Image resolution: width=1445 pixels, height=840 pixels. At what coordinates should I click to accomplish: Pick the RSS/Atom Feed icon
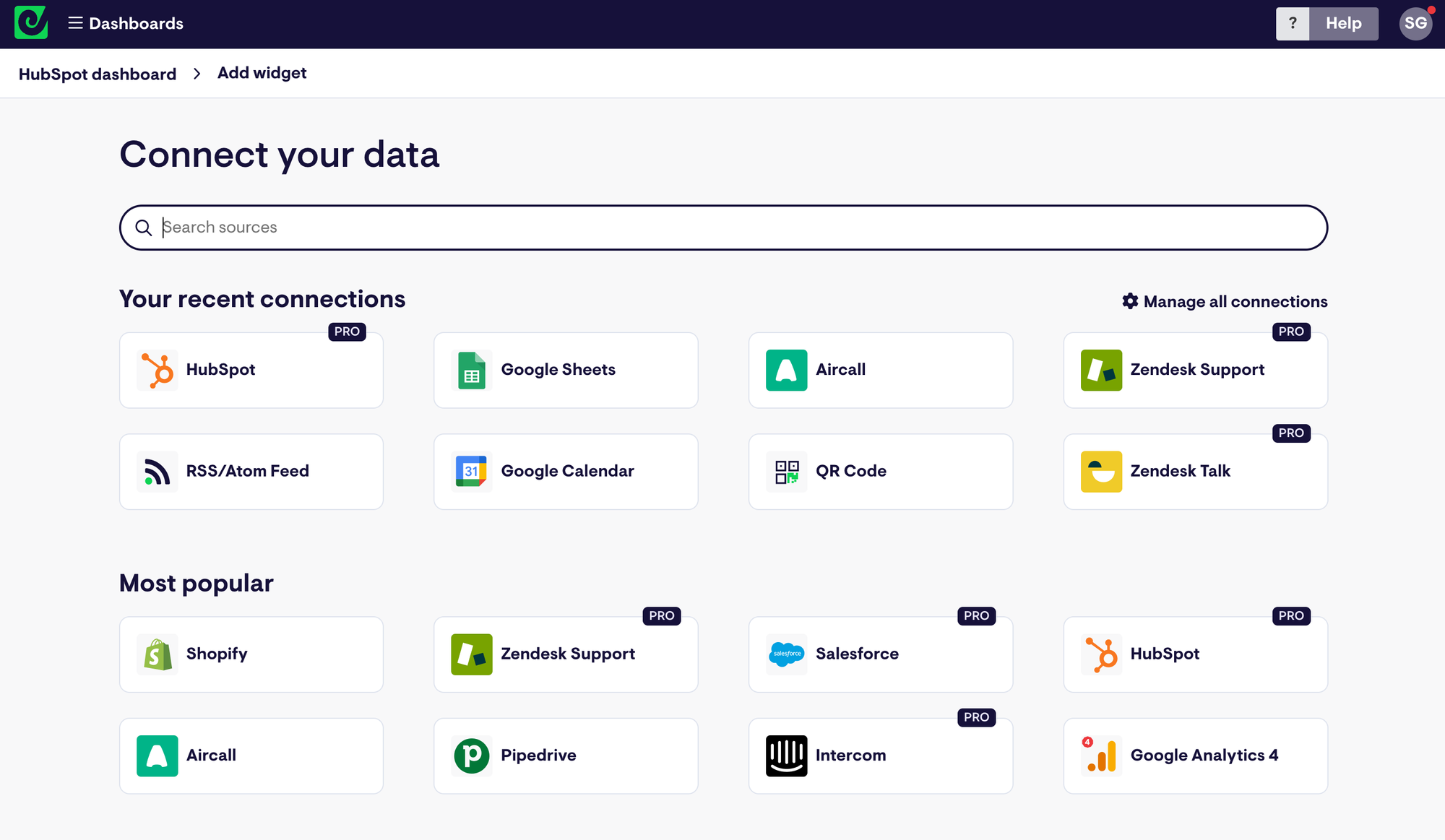(x=157, y=471)
